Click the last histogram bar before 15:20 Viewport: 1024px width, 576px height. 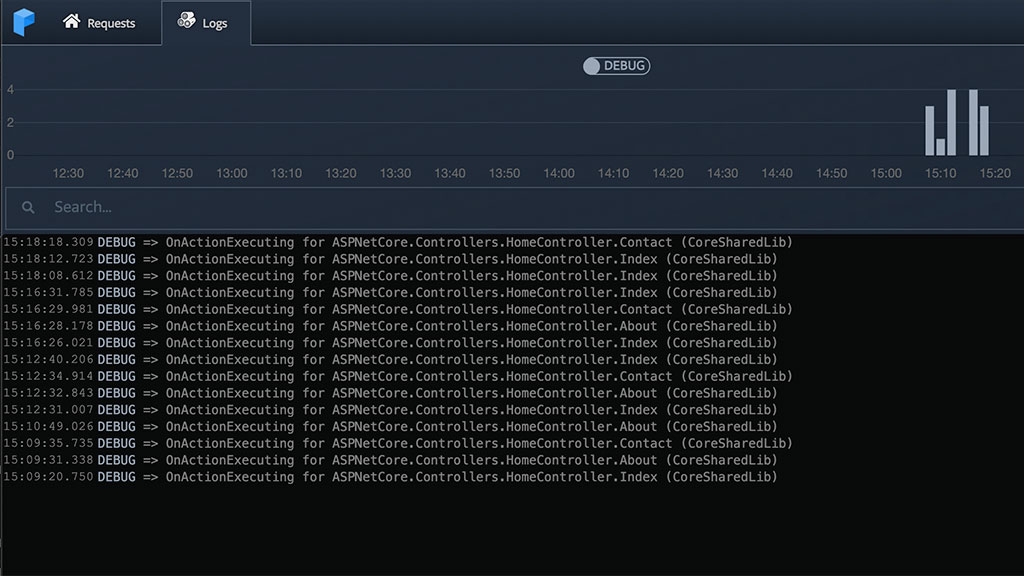pos(984,131)
